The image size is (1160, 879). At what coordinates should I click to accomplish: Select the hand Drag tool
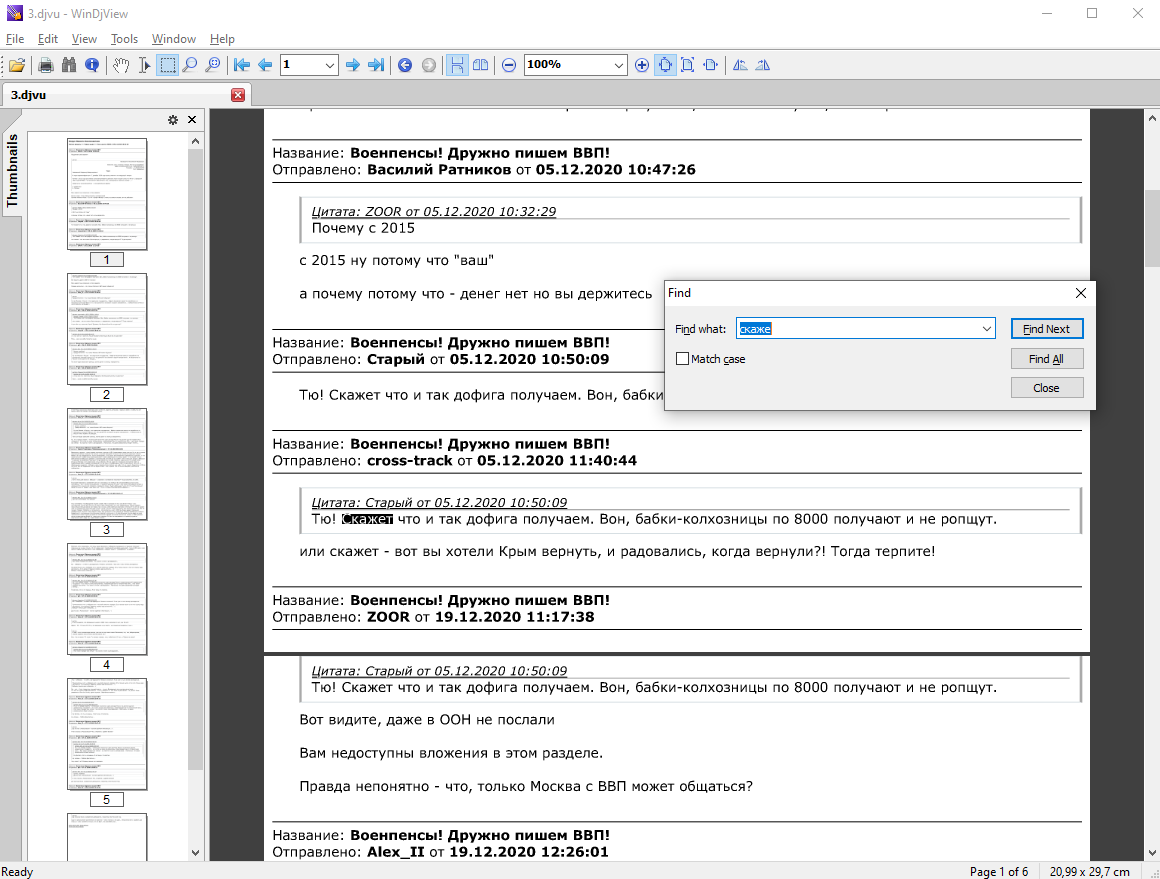(121, 65)
